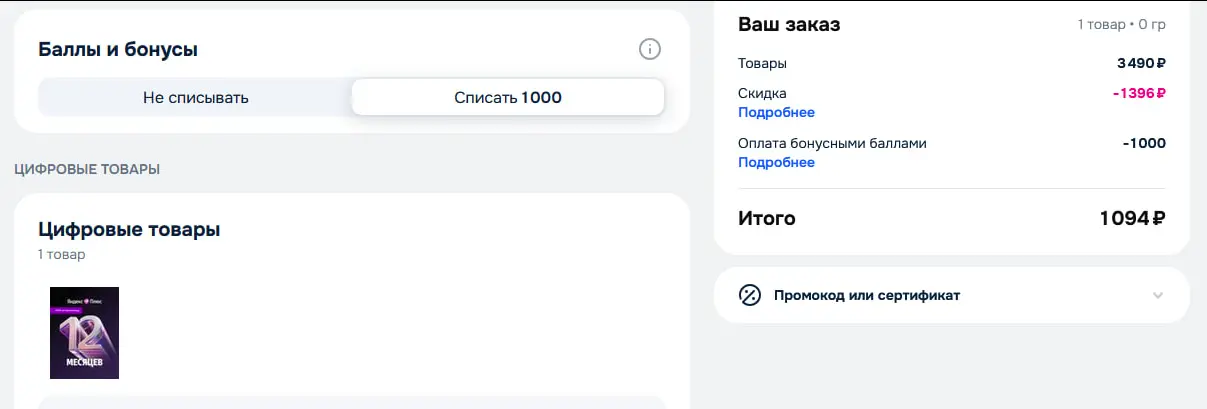This screenshot has height=409, width=1207.
Task: Open the info icon beside Баллы и бонусы
Action: click(650, 49)
